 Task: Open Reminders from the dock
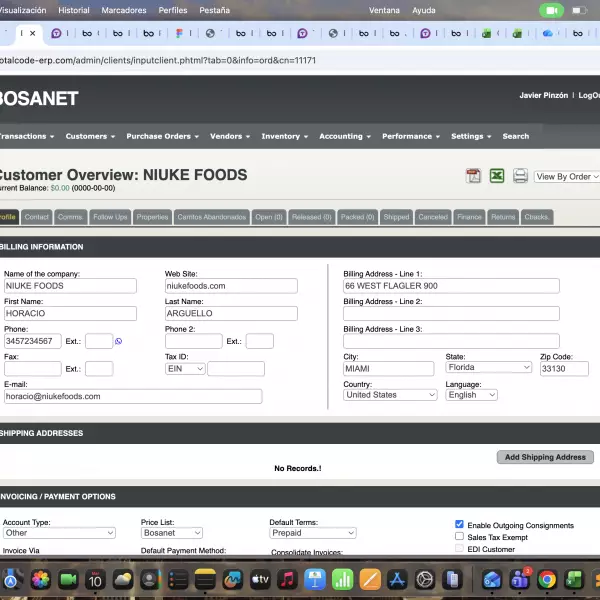(178, 580)
